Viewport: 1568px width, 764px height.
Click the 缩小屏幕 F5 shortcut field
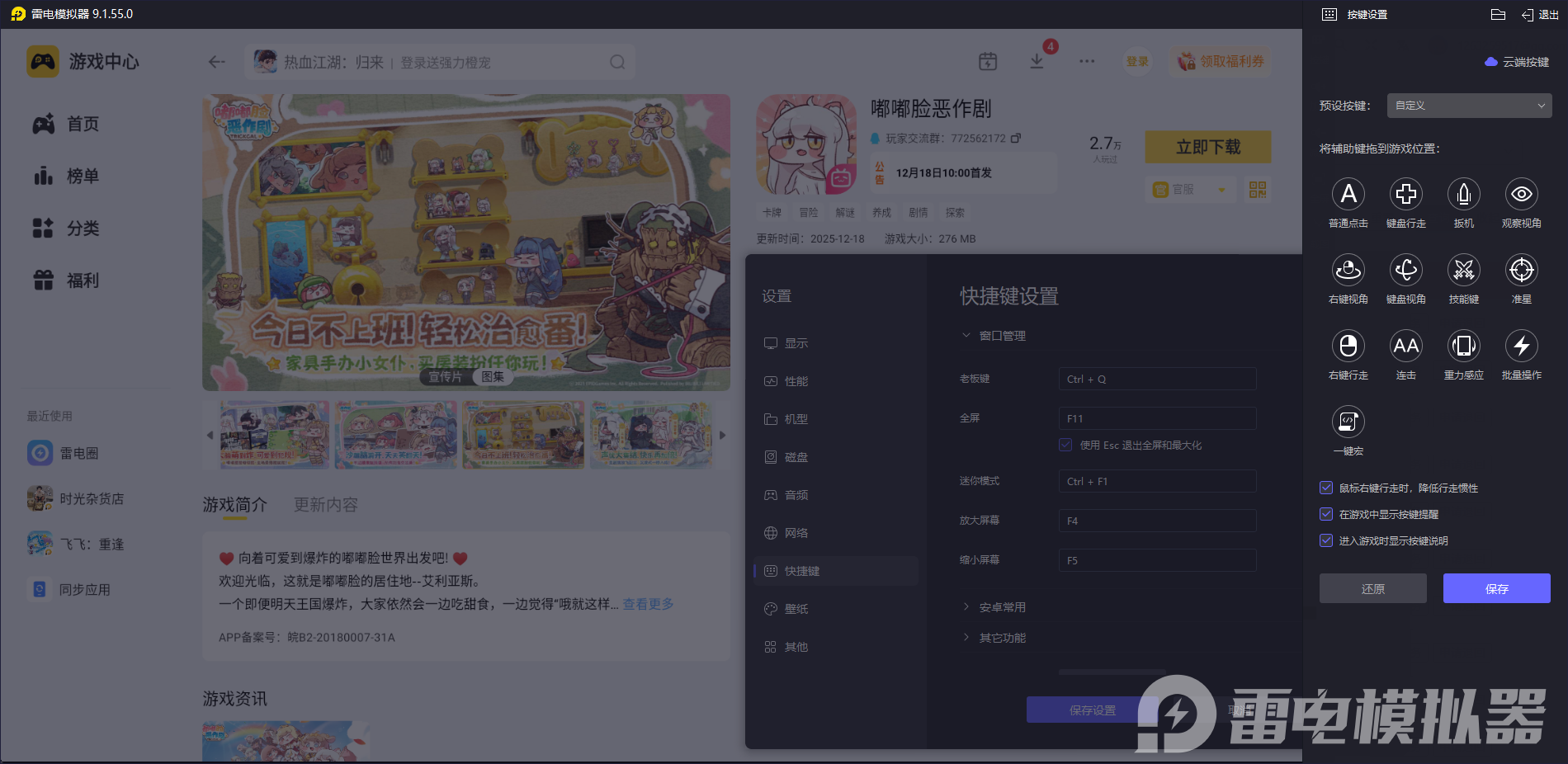click(1157, 560)
